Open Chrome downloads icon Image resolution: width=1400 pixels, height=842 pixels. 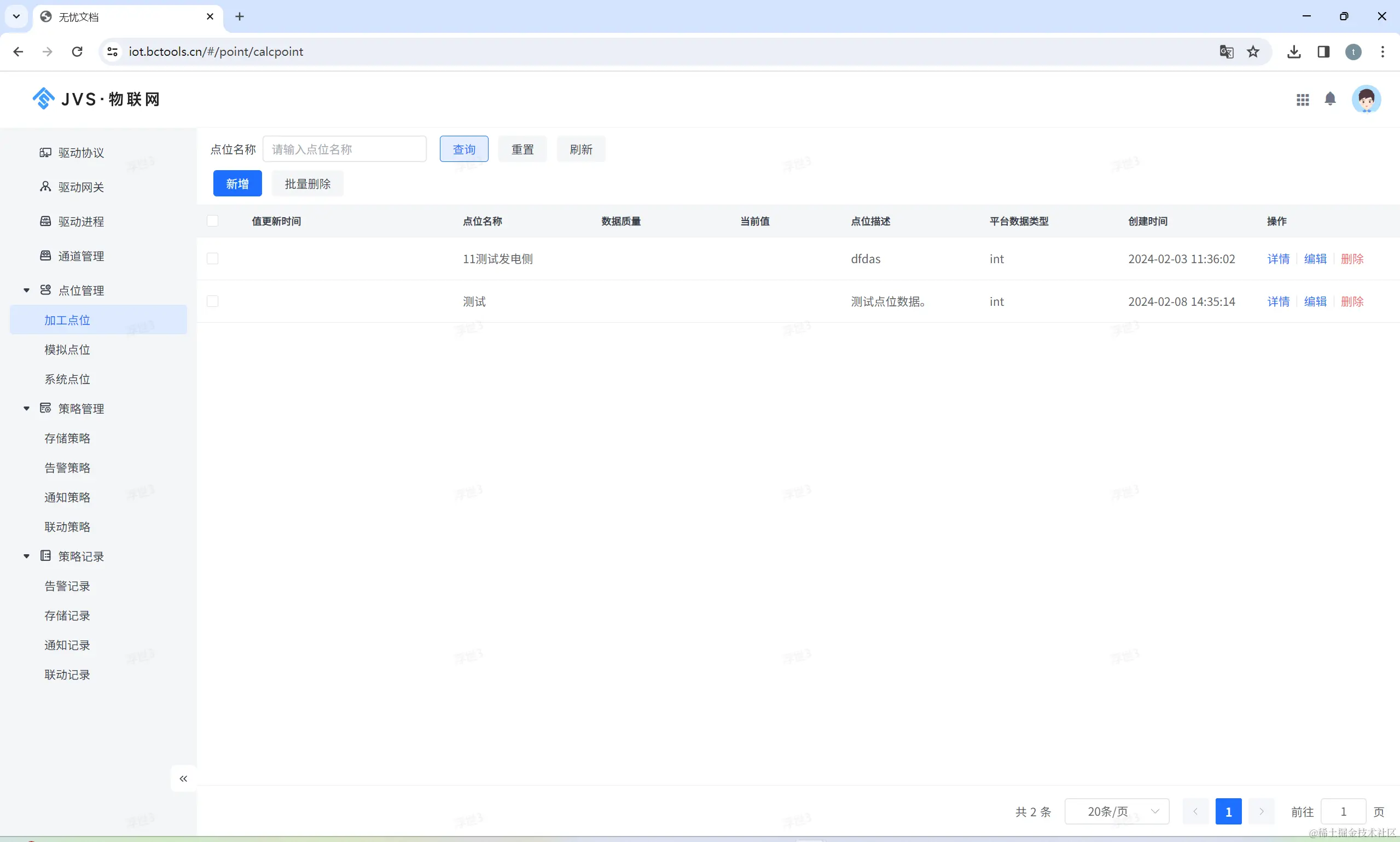pos(1294,51)
